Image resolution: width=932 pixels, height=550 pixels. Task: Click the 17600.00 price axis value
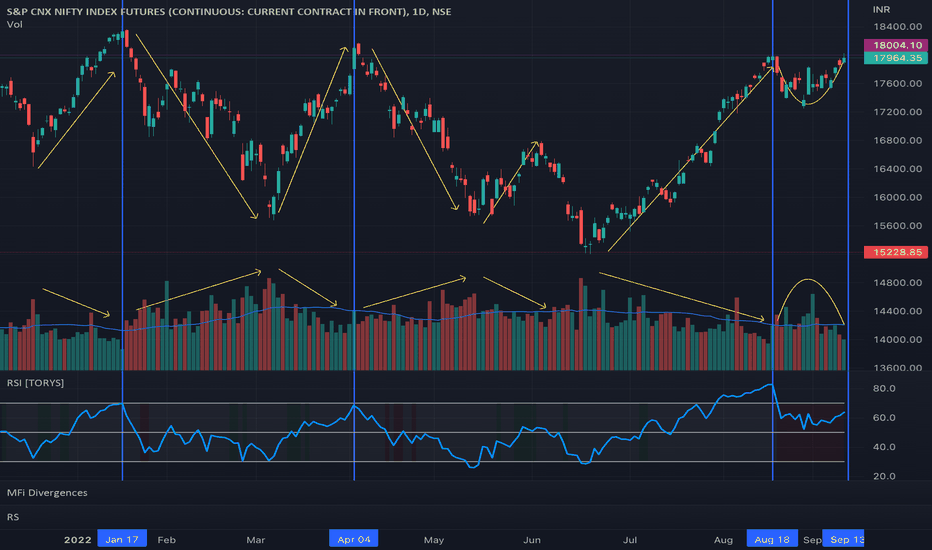tap(898, 84)
